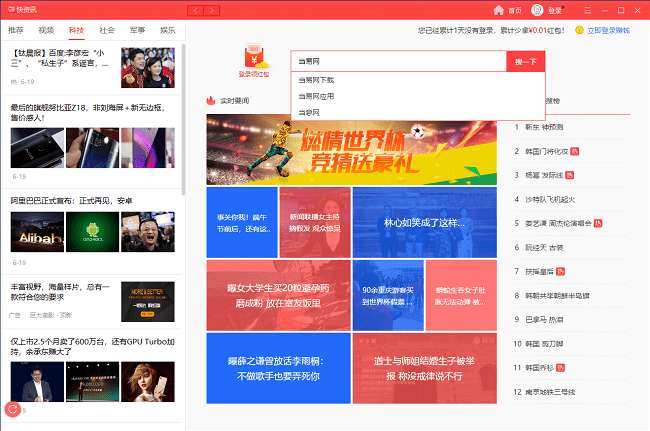Switch to the 视频 tab

[46, 30]
